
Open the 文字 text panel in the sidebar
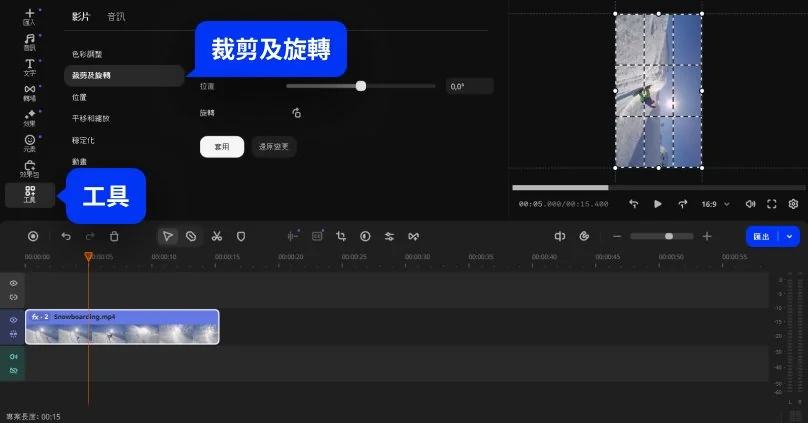(x=30, y=68)
